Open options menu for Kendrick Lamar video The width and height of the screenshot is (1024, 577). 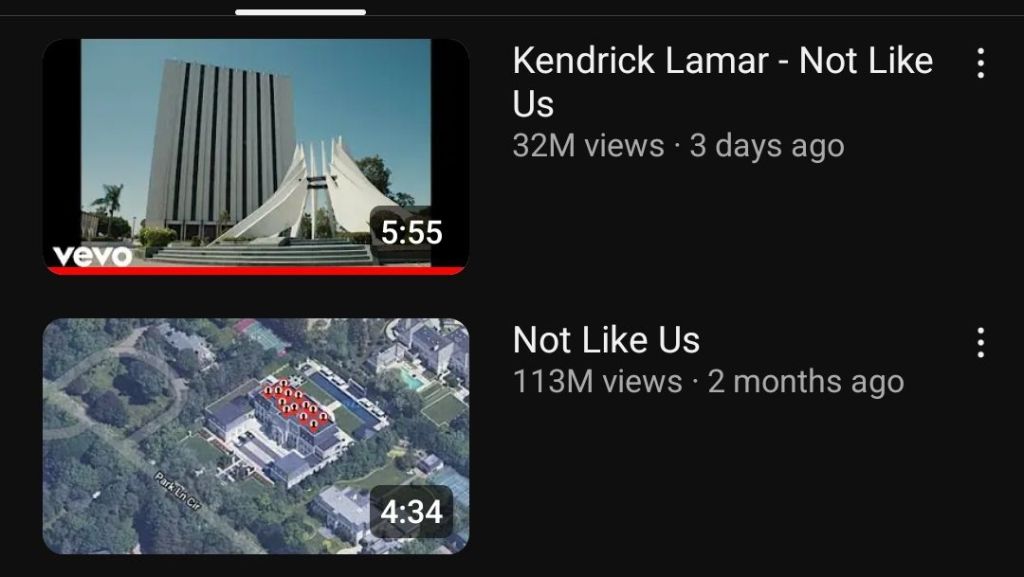click(980, 63)
